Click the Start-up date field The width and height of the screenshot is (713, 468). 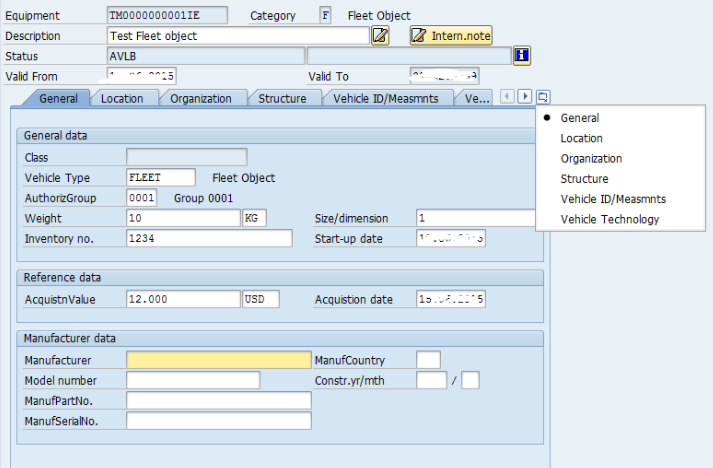[451, 238]
